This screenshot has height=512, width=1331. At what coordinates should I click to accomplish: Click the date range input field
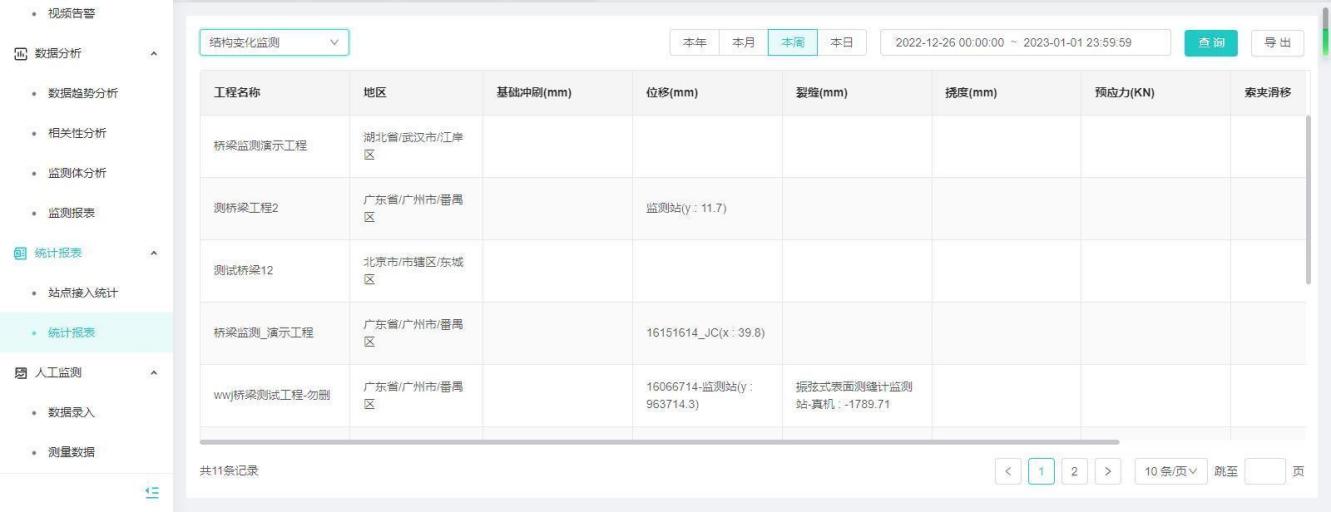(x=1025, y=43)
